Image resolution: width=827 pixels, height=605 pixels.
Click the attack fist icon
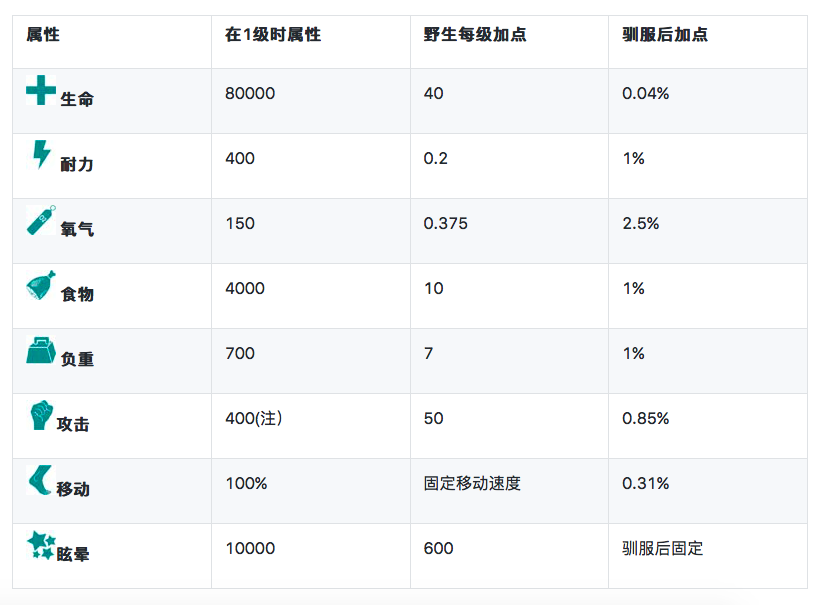pyautogui.click(x=41, y=415)
